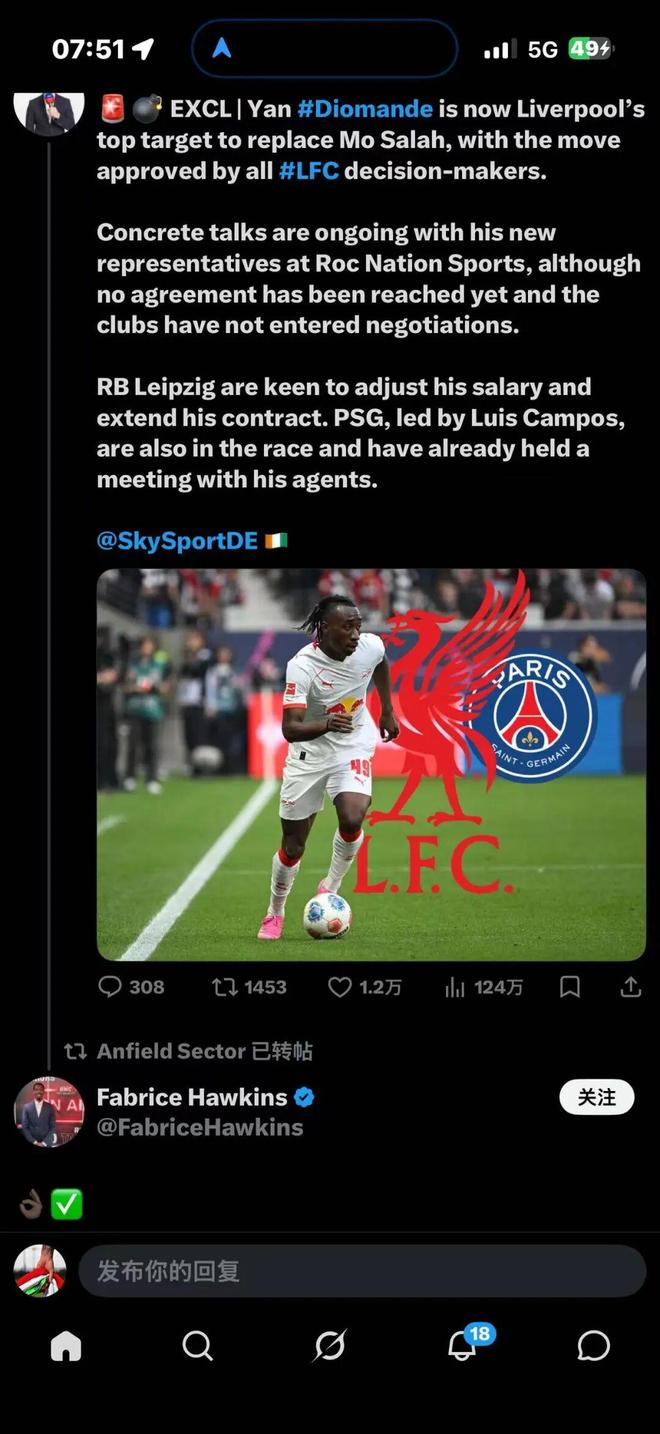Screen dimensions: 660x1434
Task: Open the #Diomande hashtag link
Action: pyautogui.click(x=365, y=109)
